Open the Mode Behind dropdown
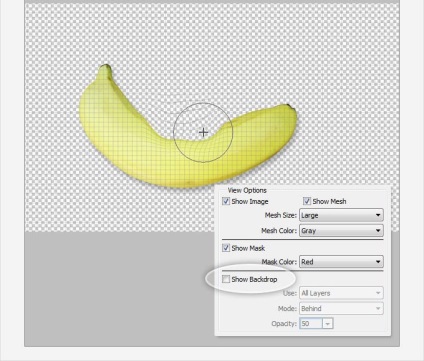Viewport: 424px width, 361px height. click(x=341, y=309)
